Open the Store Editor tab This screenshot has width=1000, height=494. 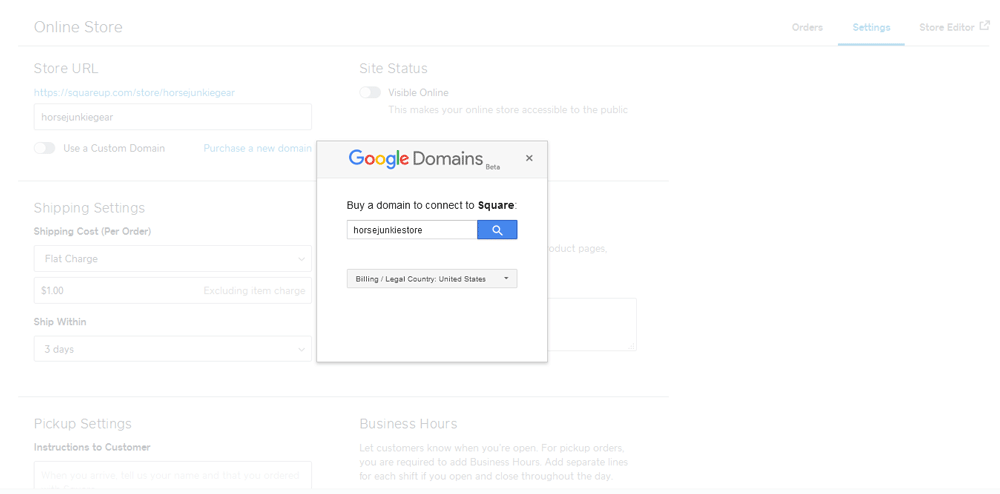(946, 27)
